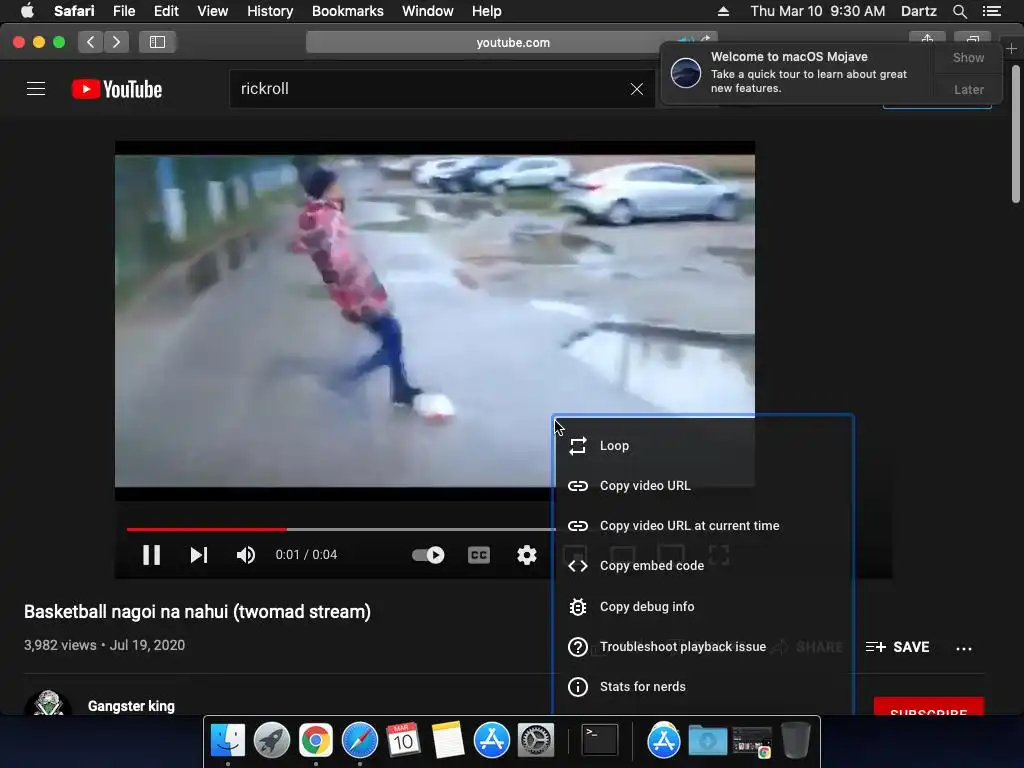Screen dimensions: 1024x768
Task: Toggle closed captions CC button
Action: coord(479,555)
